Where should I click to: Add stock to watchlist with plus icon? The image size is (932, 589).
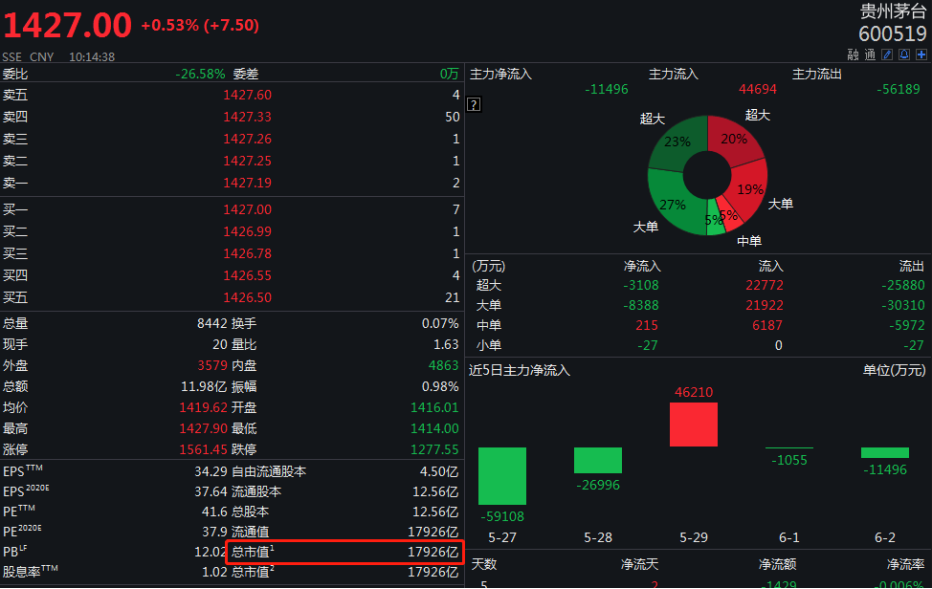(x=920, y=55)
